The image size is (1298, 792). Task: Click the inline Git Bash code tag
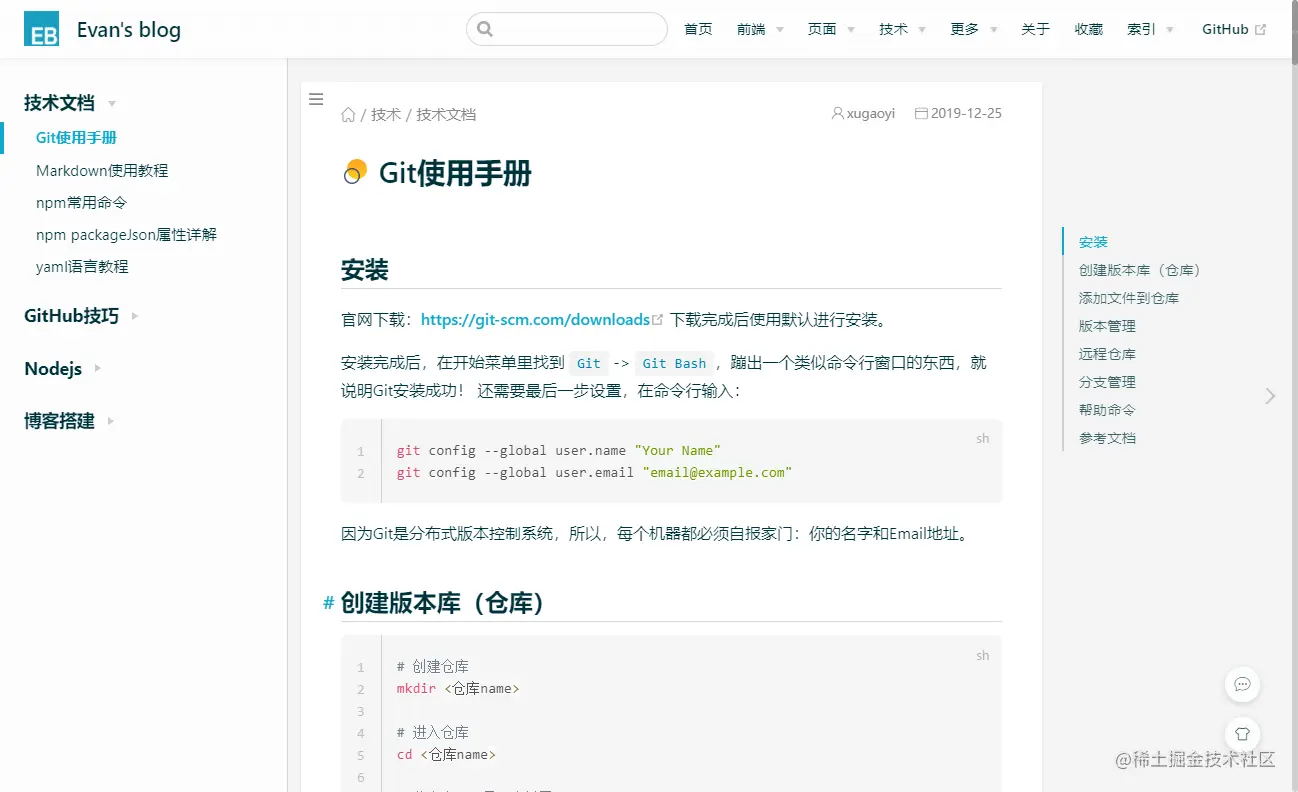(x=674, y=363)
